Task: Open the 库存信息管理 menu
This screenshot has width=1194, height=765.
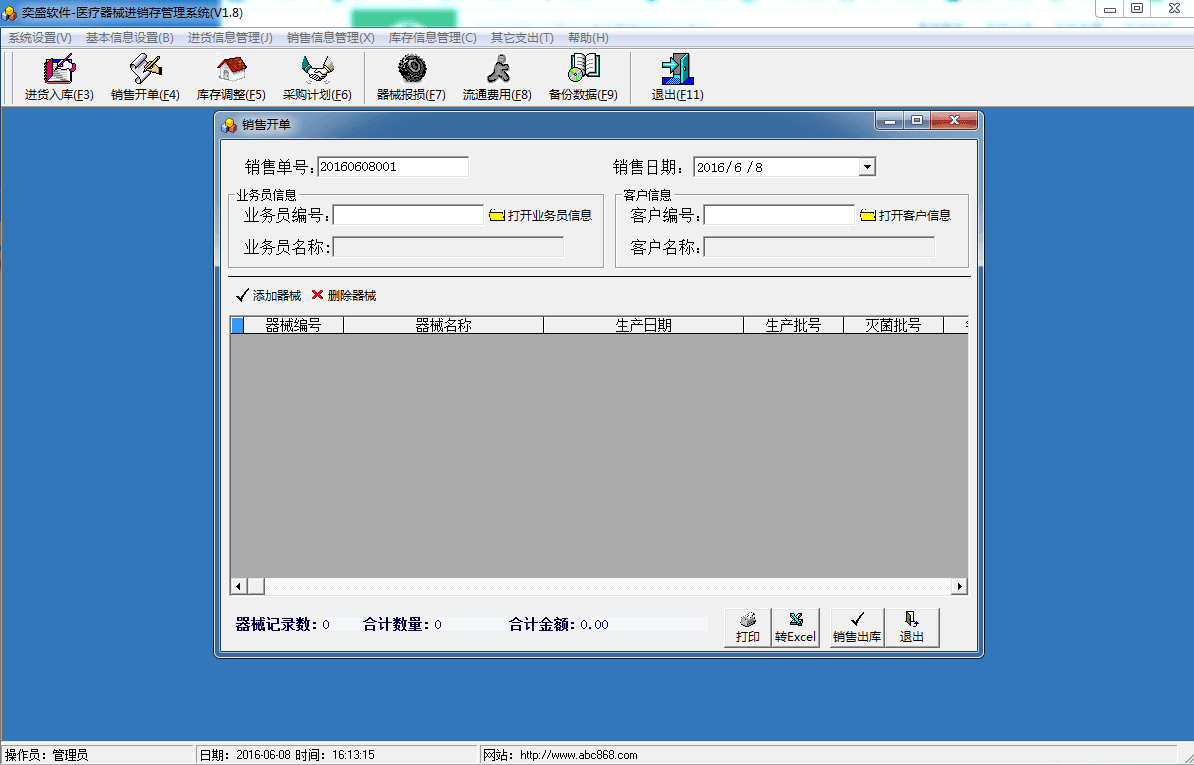Action: (432, 38)
